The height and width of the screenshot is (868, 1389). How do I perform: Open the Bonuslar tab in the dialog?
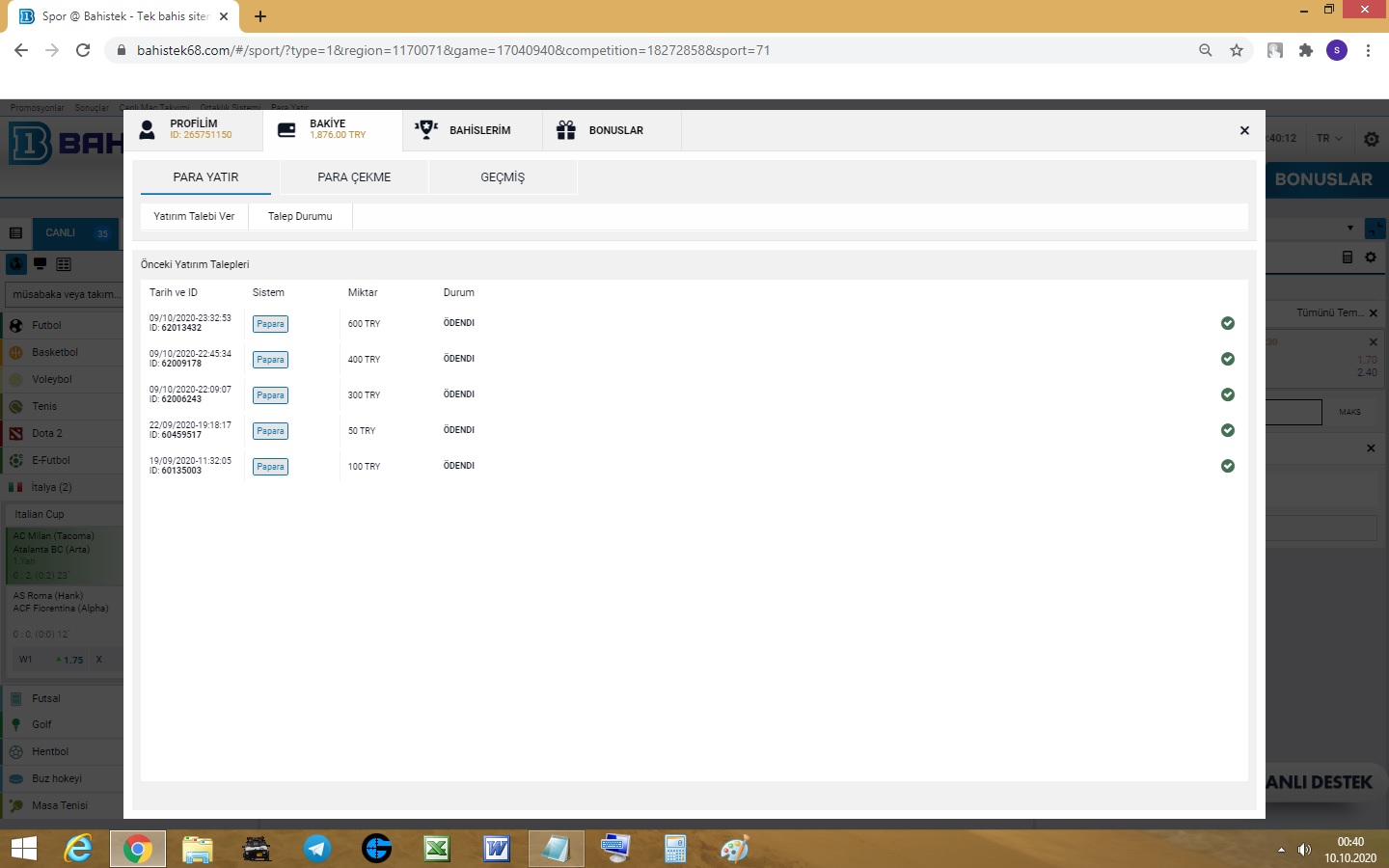(612, 130)
